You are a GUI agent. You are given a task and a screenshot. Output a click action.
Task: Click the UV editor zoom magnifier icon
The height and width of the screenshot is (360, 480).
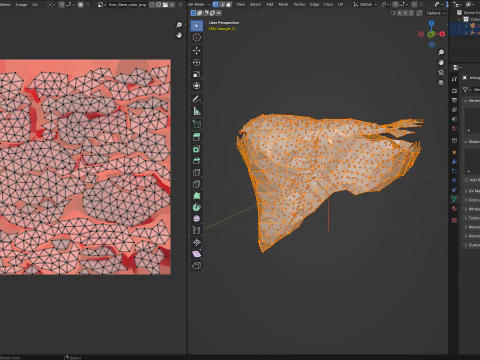click(x=179, y=25)
